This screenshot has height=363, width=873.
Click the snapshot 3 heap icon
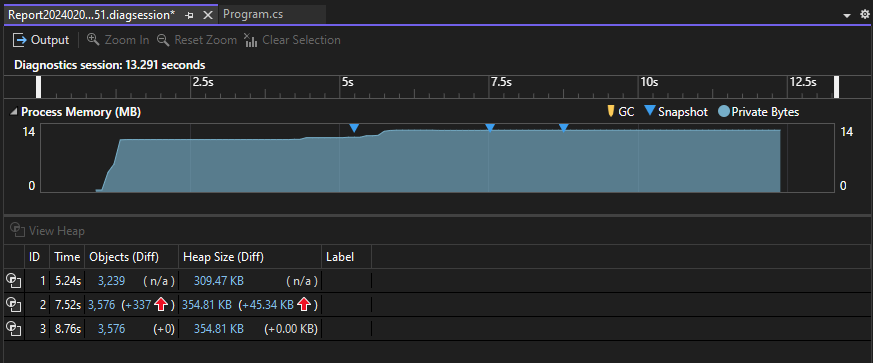coord(13,328)
